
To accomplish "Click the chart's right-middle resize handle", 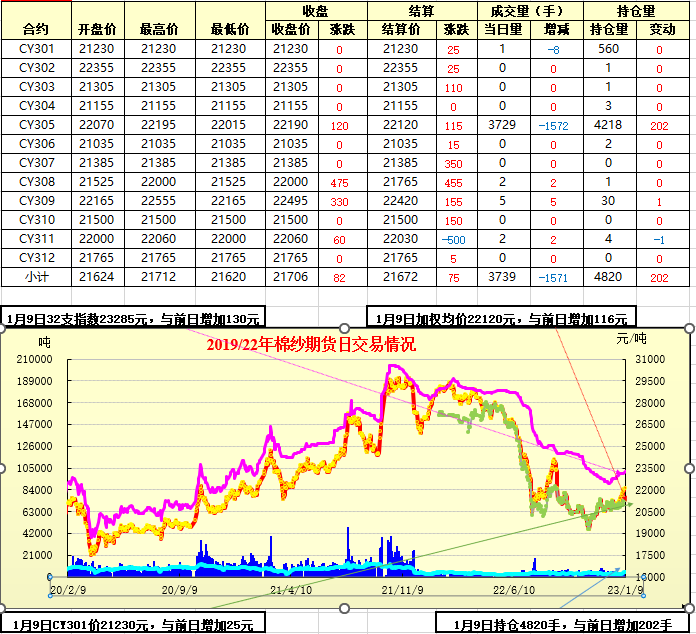I will pos(691,467).
